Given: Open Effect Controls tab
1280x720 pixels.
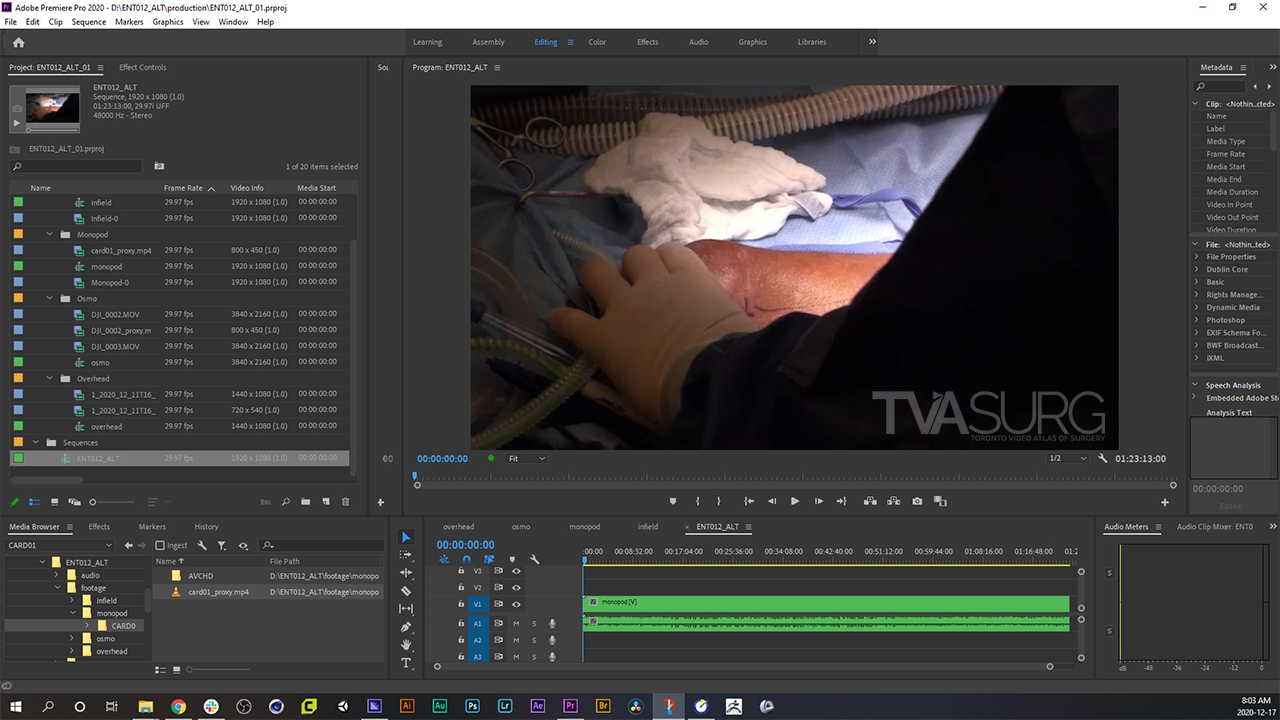Looking at the screenshot, I should (142, 67).
